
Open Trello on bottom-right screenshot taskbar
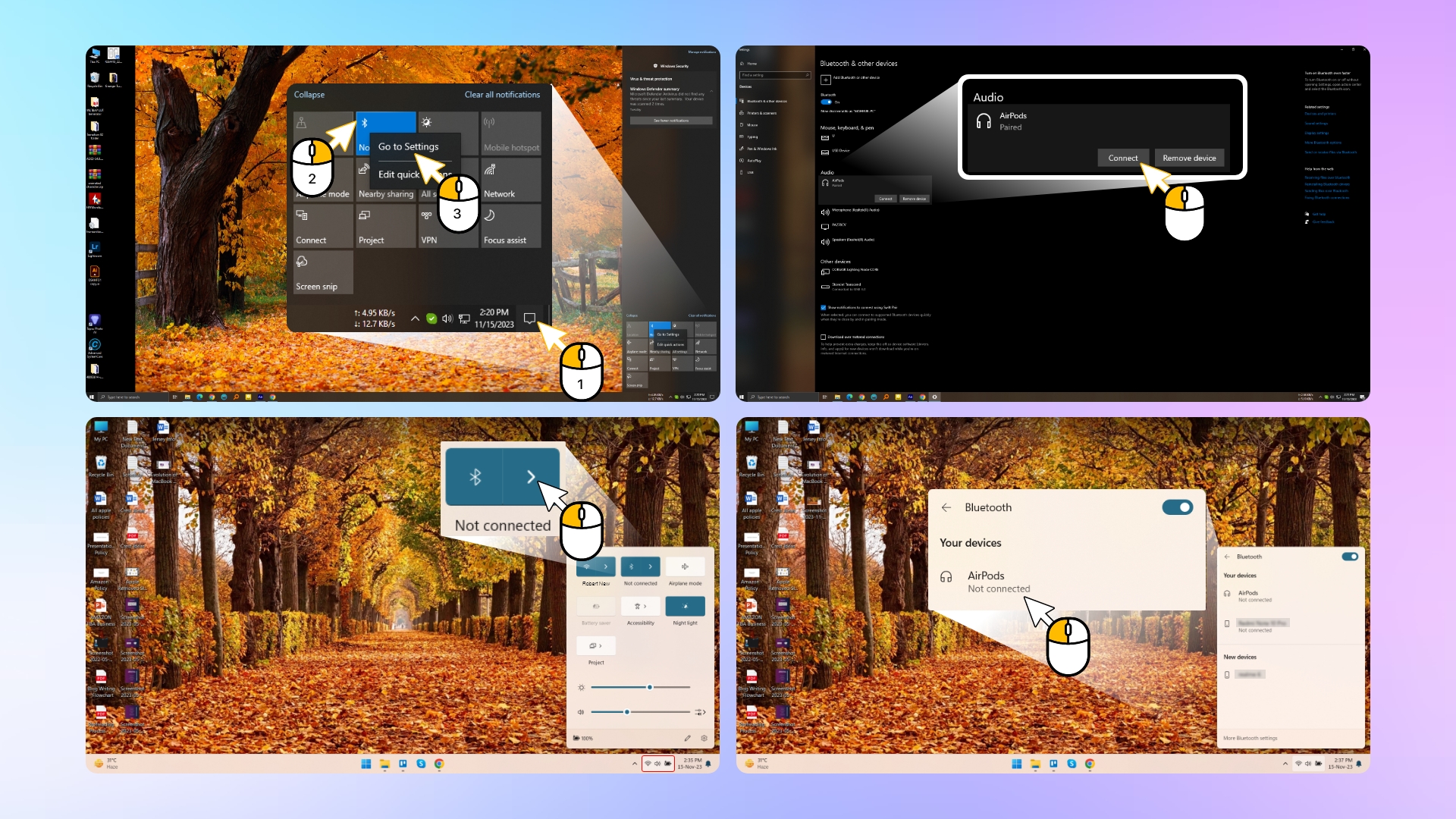tap(1053, 764)
